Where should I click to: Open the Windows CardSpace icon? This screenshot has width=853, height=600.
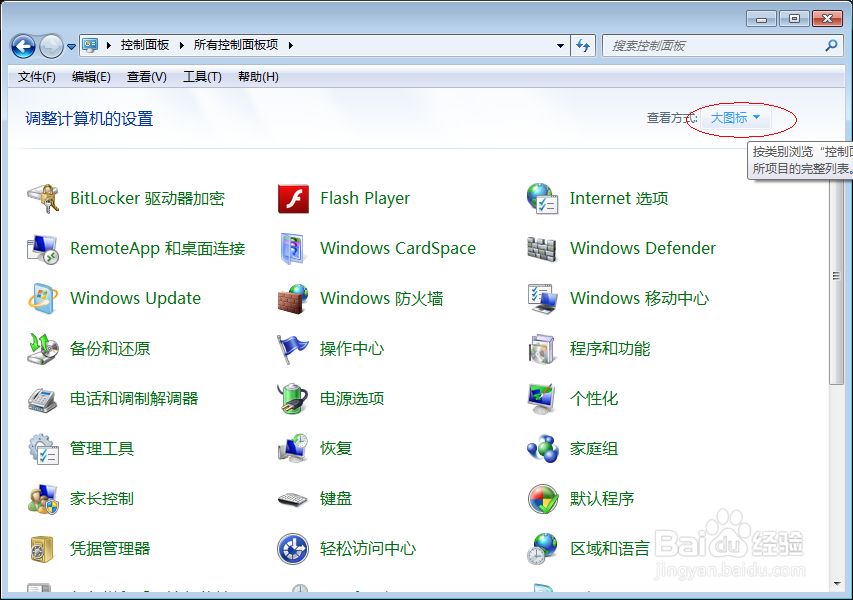[x=293, y=249]
